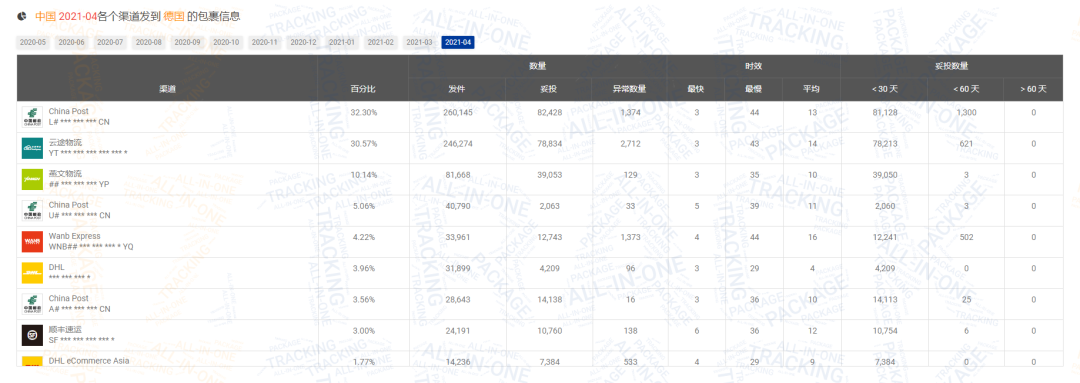Click the China Post U# channel logo
1080x383 pixels.
(32, 210)
